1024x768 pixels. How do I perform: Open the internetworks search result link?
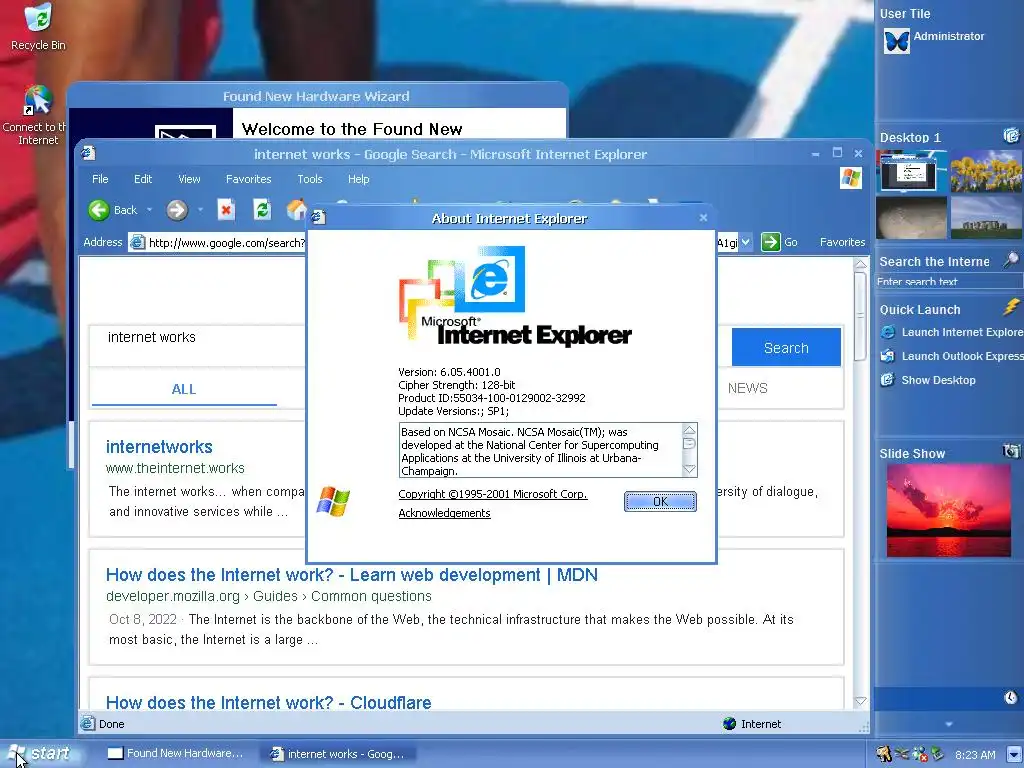pyautogui.click(x=159, y=447)
